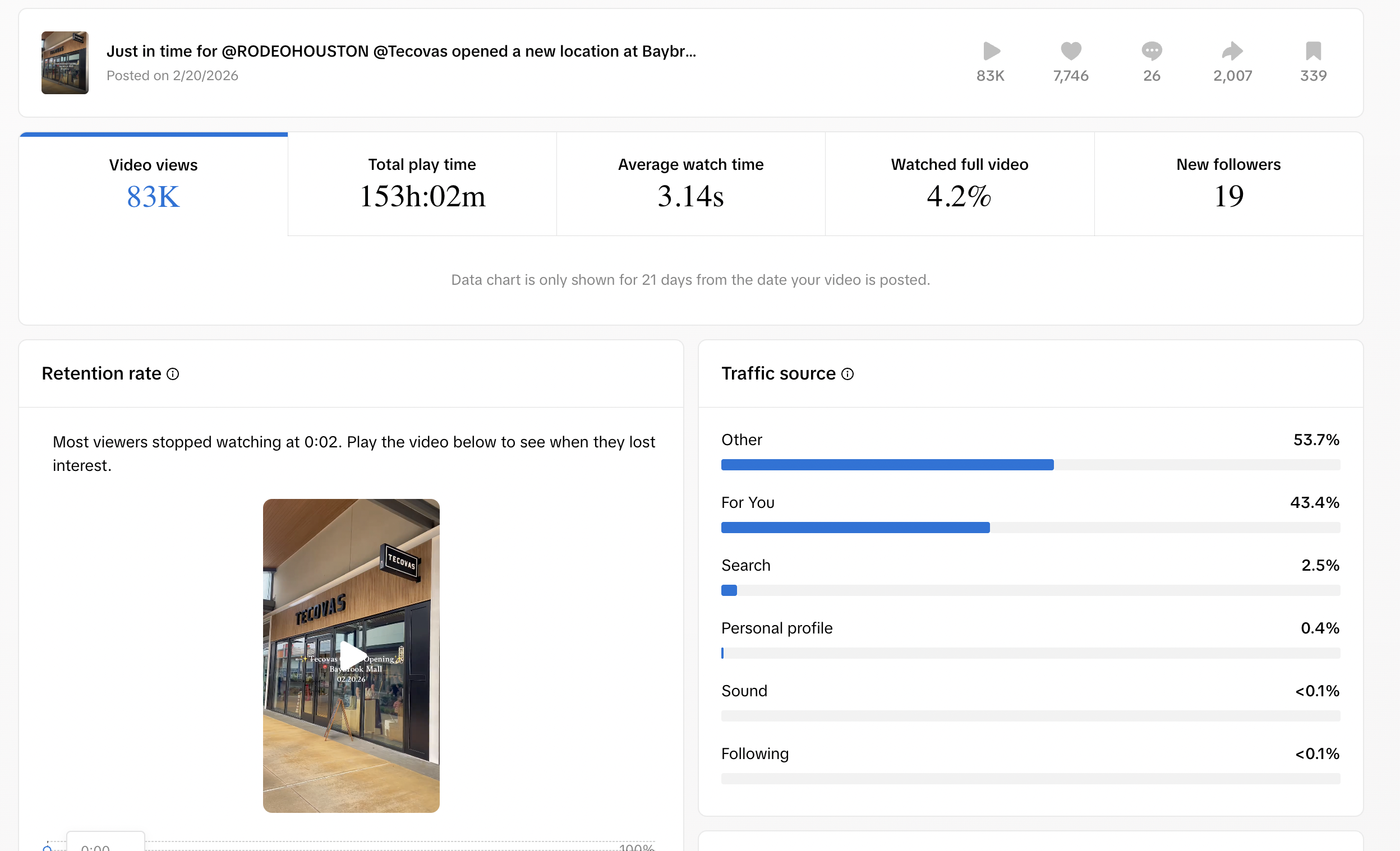The width and height of the screenshot is (1400, 851).
Task: Click the Other traffic source bar
Action: (x=1030, y=465)
